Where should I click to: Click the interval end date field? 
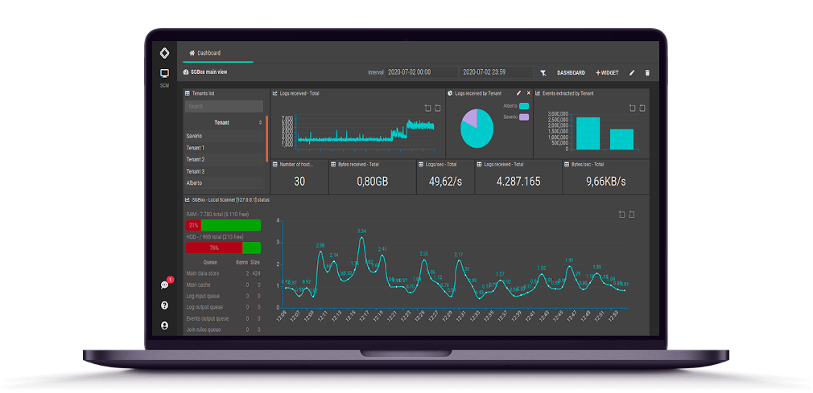tap(496, 73)
